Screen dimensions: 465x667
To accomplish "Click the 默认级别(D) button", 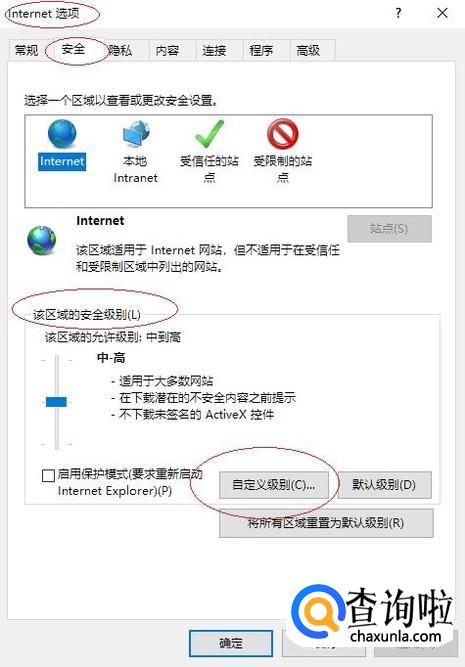I will (384, 485).
